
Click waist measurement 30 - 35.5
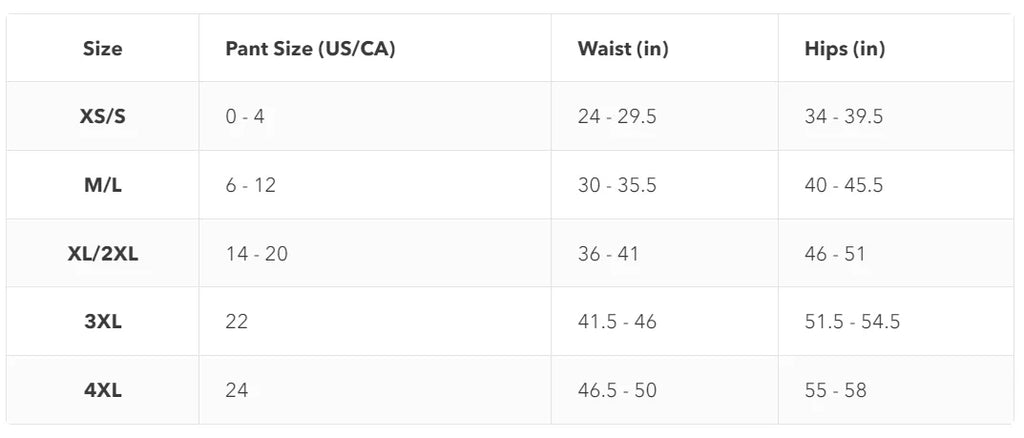pyautogui.click(x=617, y=185)
